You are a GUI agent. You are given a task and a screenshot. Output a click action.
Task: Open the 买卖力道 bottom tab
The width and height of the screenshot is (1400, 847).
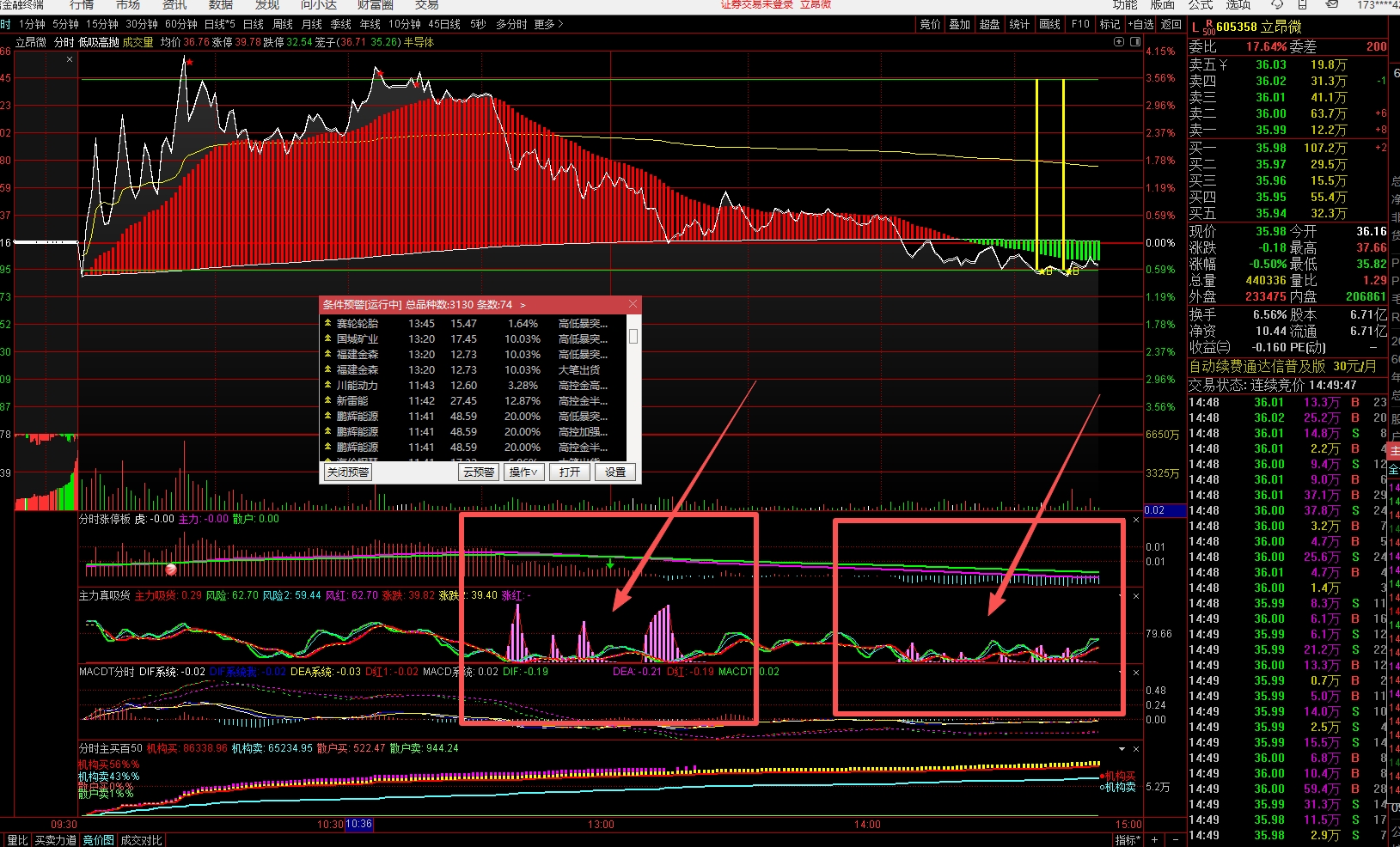tap(56, 840)
